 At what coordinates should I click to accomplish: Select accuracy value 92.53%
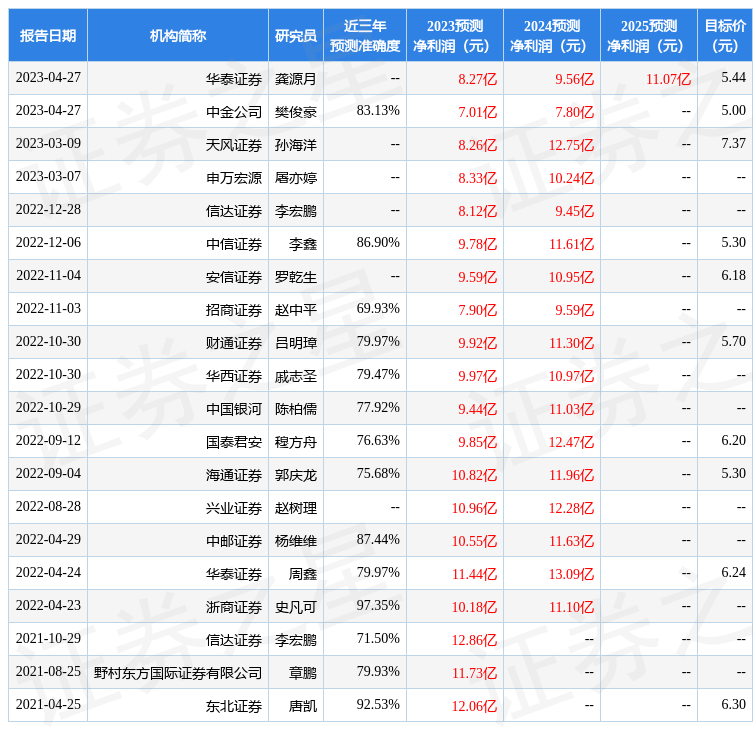378,705
